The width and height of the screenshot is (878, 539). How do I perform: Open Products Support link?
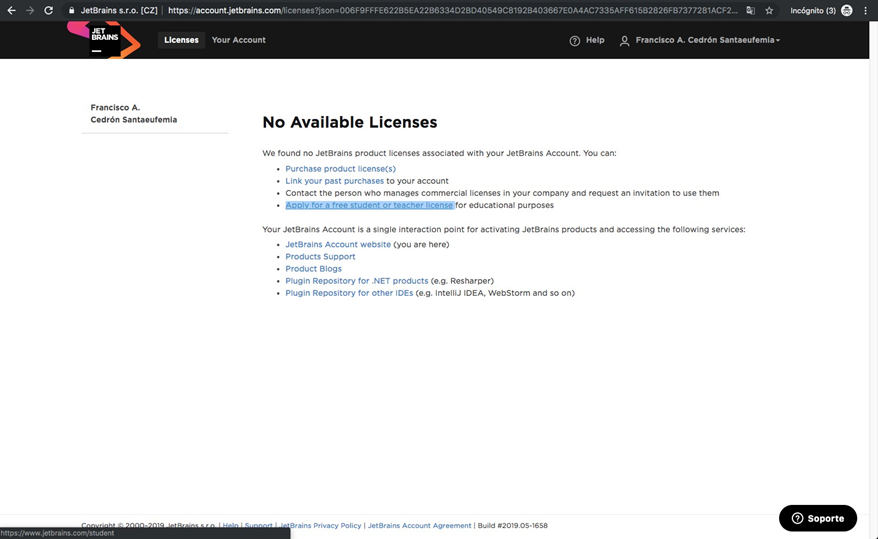(320, 256)
